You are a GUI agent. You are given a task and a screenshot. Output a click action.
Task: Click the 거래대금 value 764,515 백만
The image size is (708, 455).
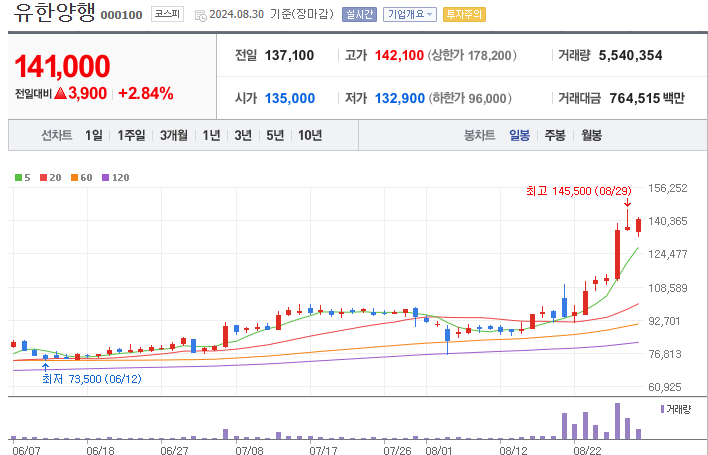point(647,98)
